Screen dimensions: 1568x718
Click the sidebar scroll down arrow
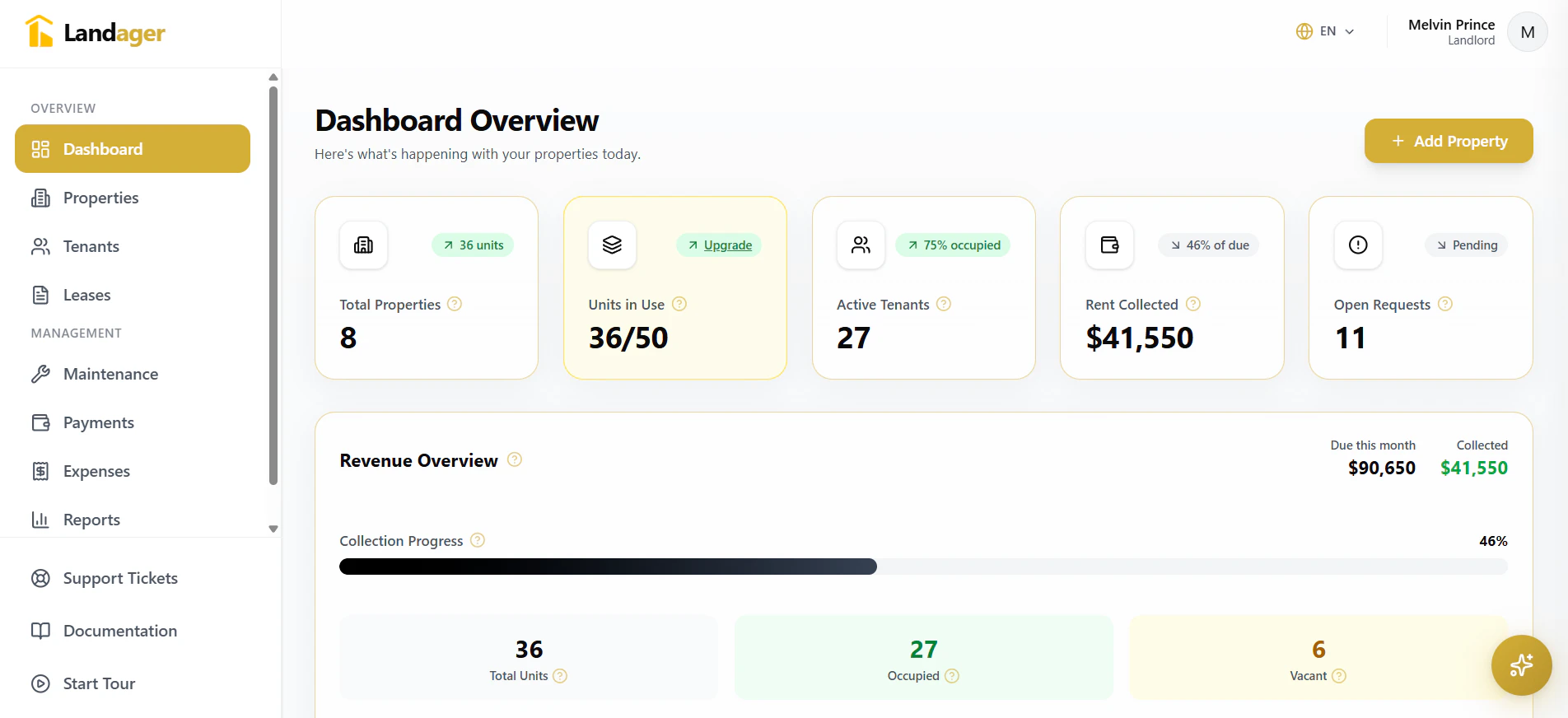(273, 529)
